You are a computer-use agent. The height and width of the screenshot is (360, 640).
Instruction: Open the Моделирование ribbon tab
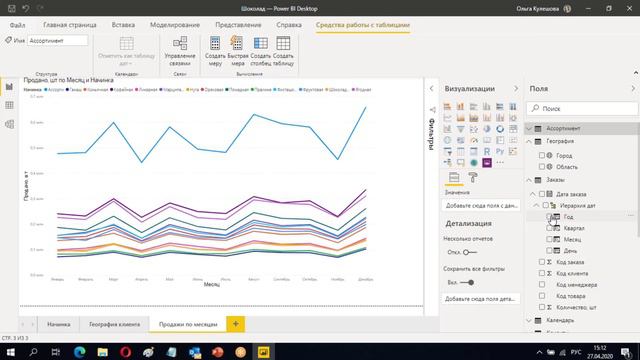(x=175, y=25)
